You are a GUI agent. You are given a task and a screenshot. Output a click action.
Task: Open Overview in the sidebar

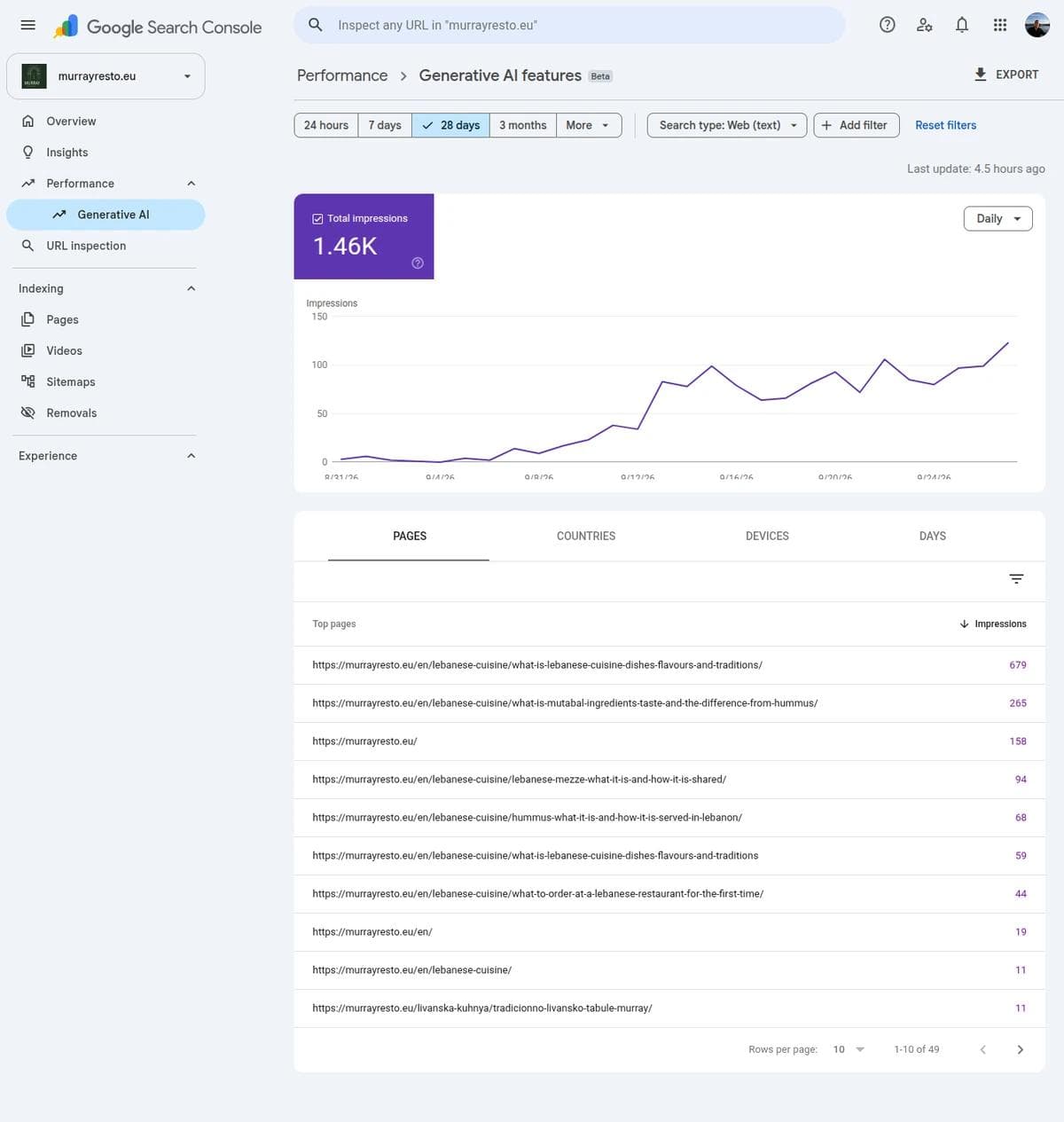(106, 121)
